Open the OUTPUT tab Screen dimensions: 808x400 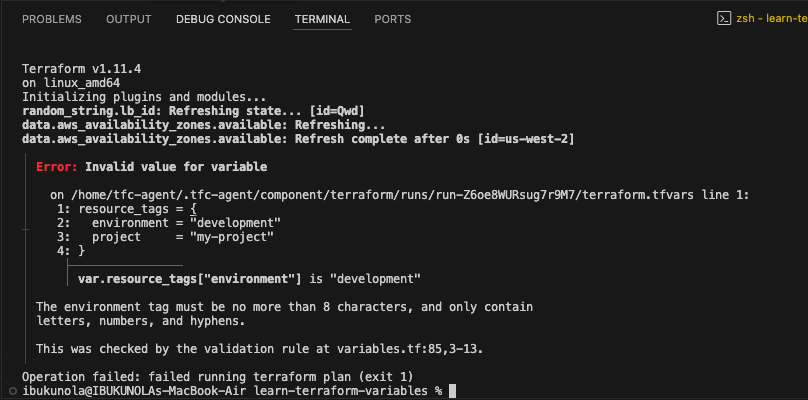click(x=129, y=20)
